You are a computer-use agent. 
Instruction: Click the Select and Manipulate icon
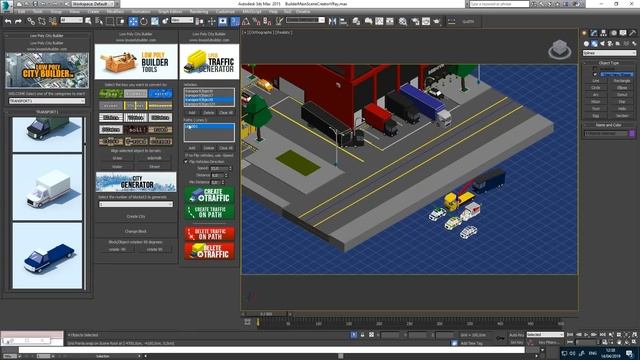(x=211, y=21)
